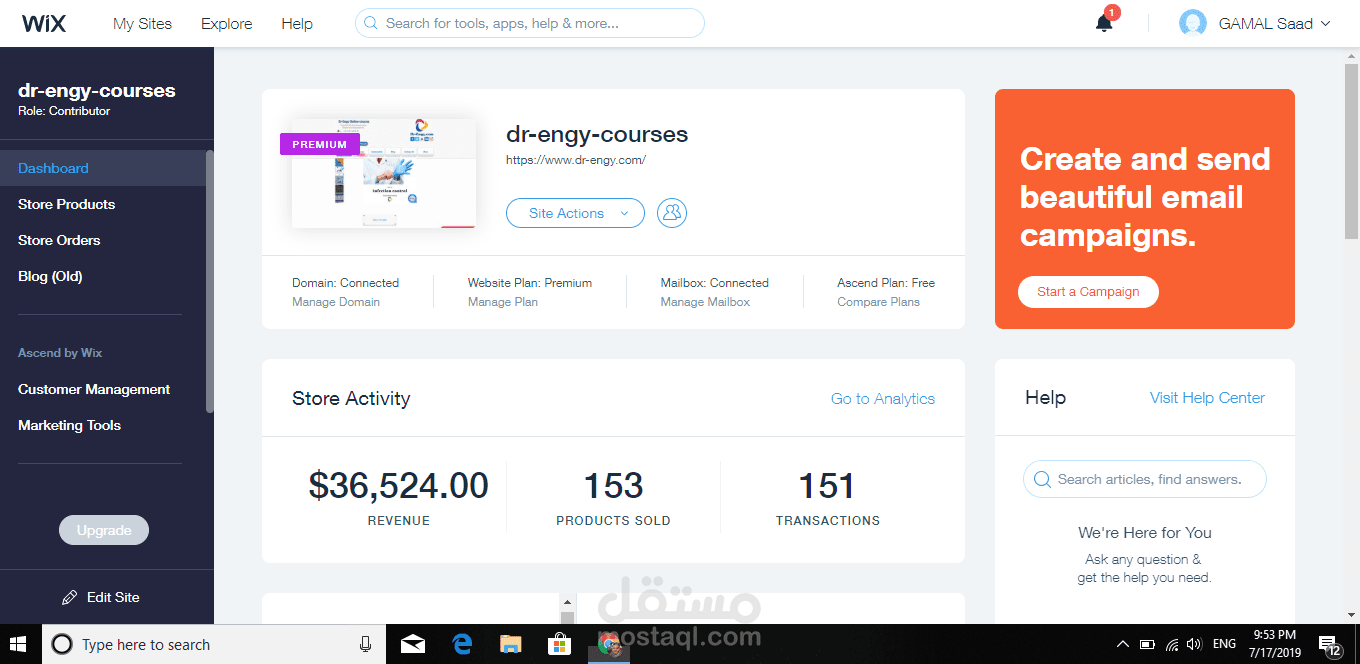Open File Explorer from taskbar
Image resolution: width=1360 pixels, height=664 pixels.
coord(511,645)
